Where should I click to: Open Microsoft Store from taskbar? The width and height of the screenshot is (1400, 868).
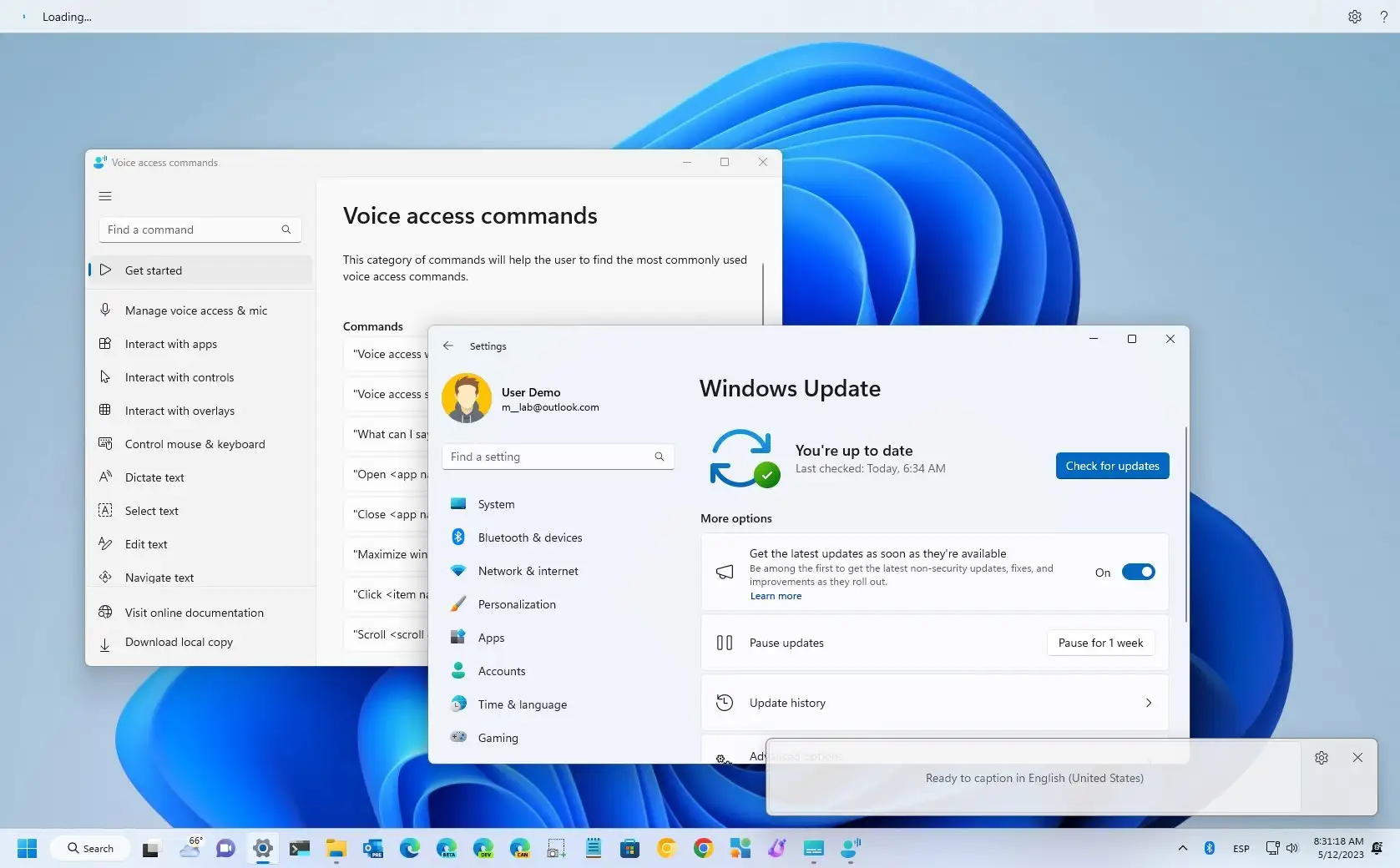629,849
